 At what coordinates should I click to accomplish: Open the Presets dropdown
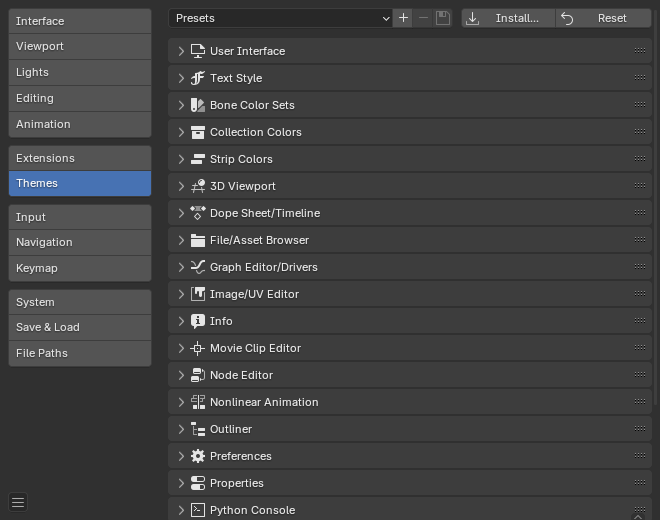[x=280, y=18]
